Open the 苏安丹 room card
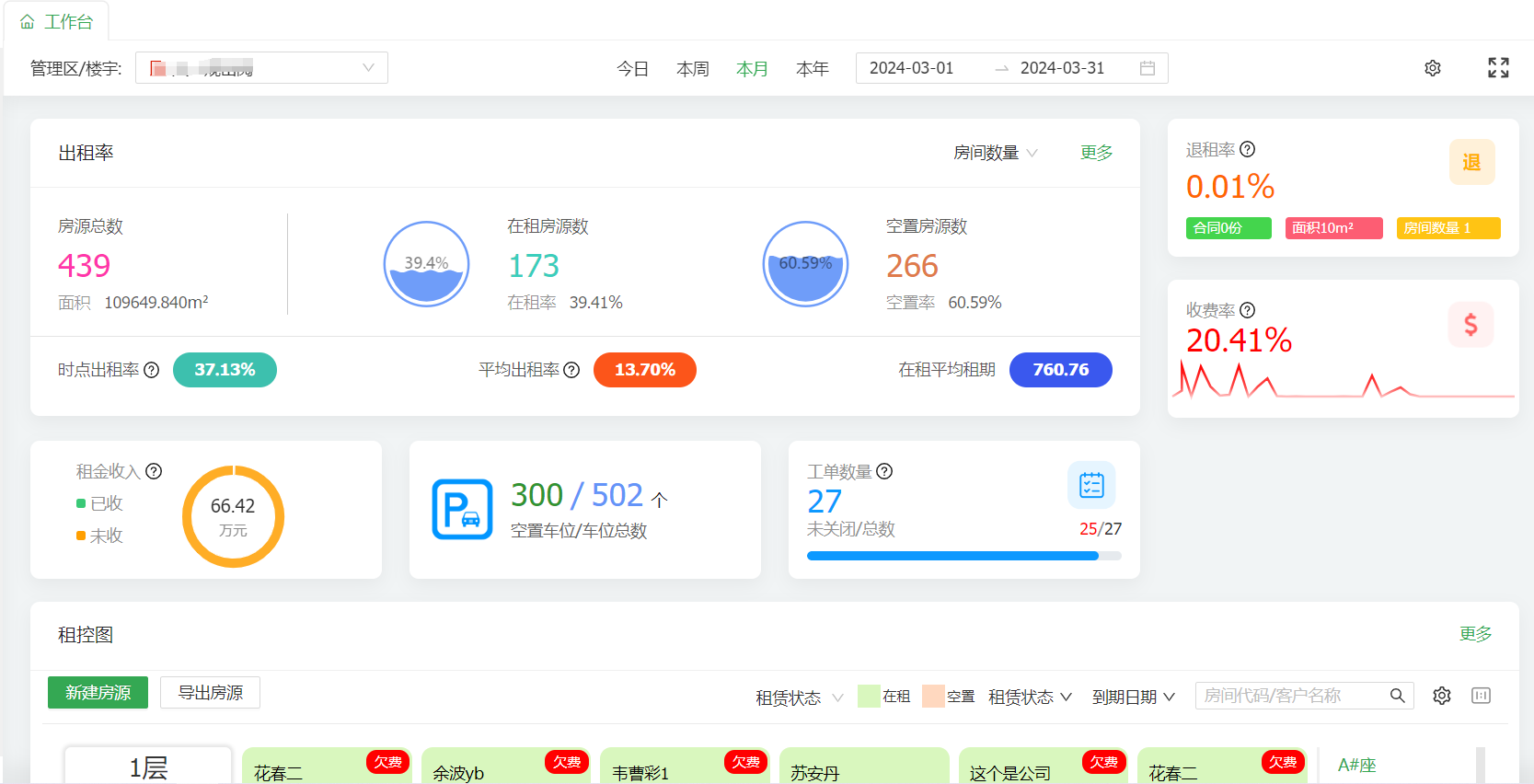Viewport: 1534px width, 784px height. tap(864, 767)
